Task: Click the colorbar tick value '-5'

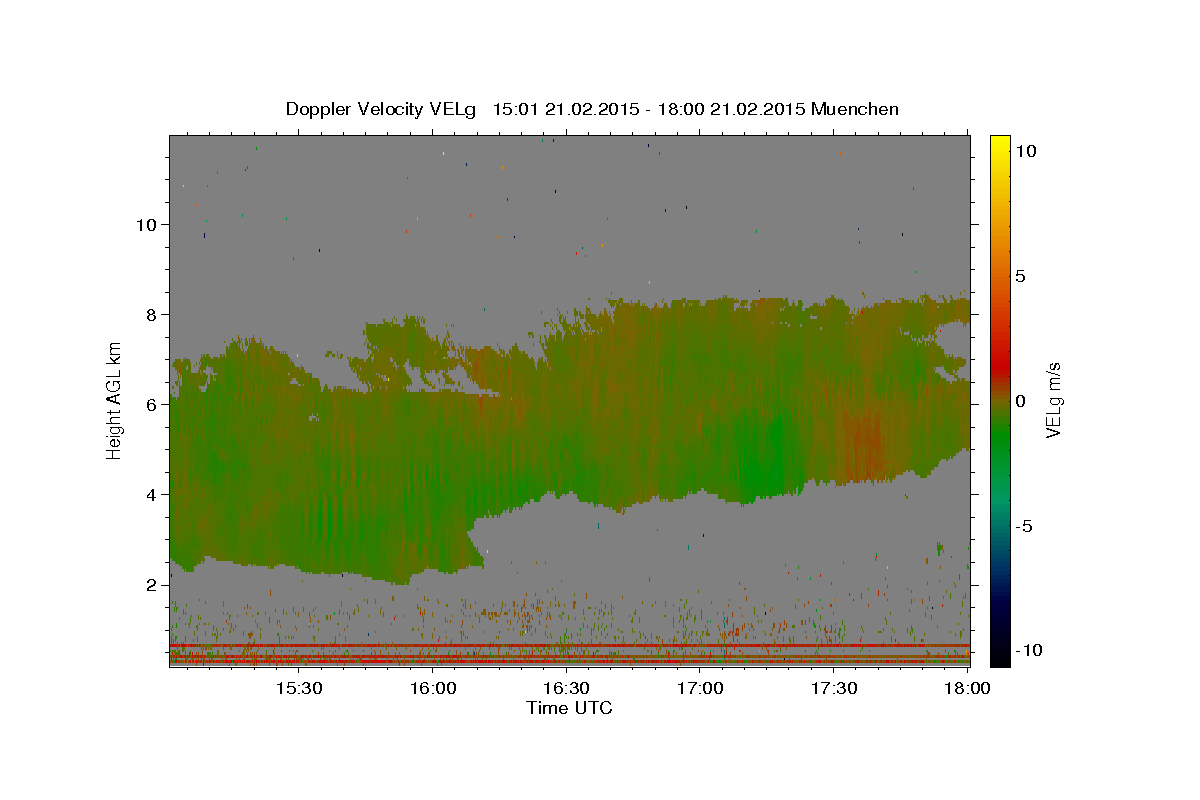Action: coord(1022,526)
